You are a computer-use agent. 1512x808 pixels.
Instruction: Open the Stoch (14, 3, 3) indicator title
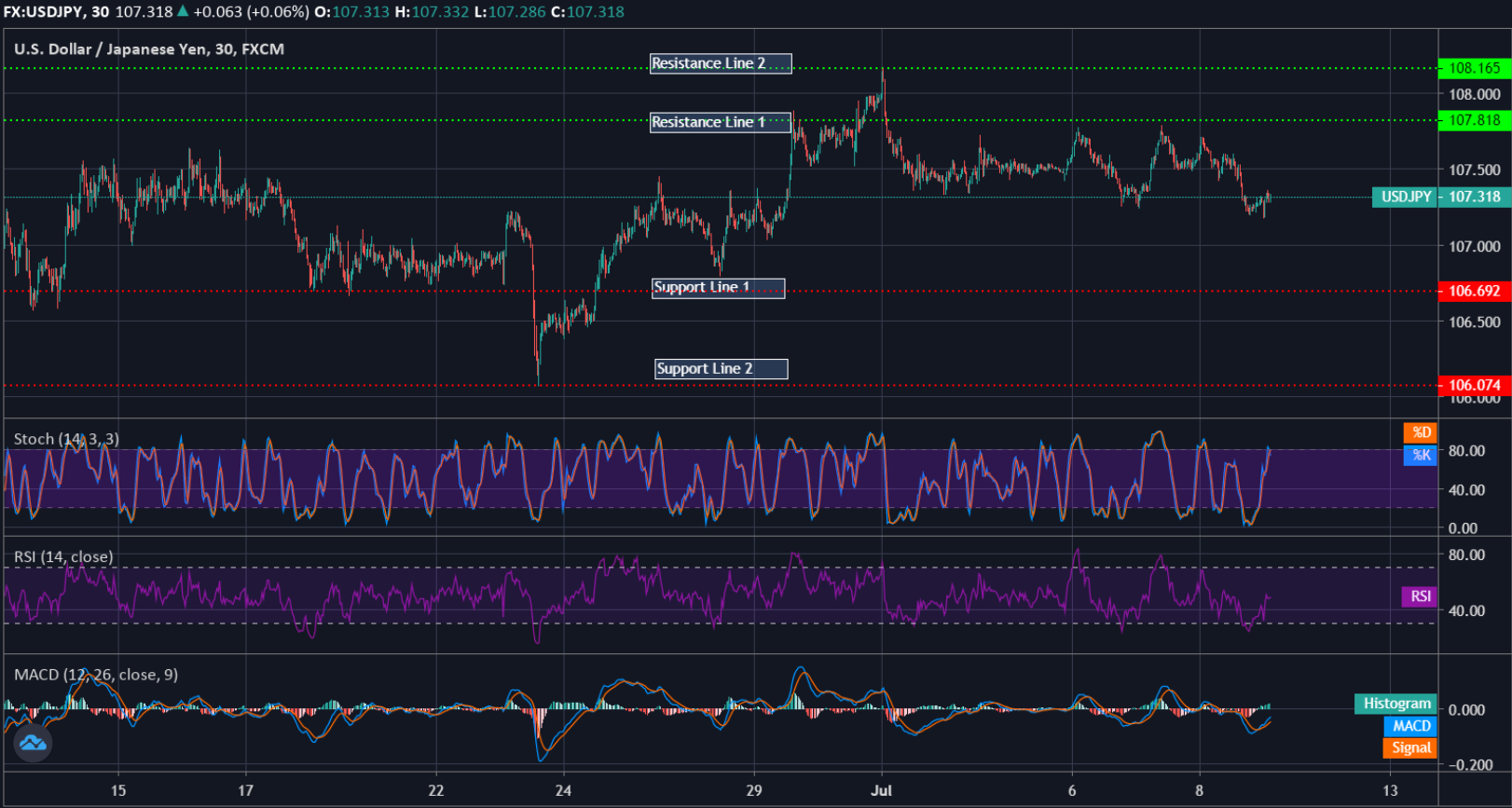tap(66, 439)
